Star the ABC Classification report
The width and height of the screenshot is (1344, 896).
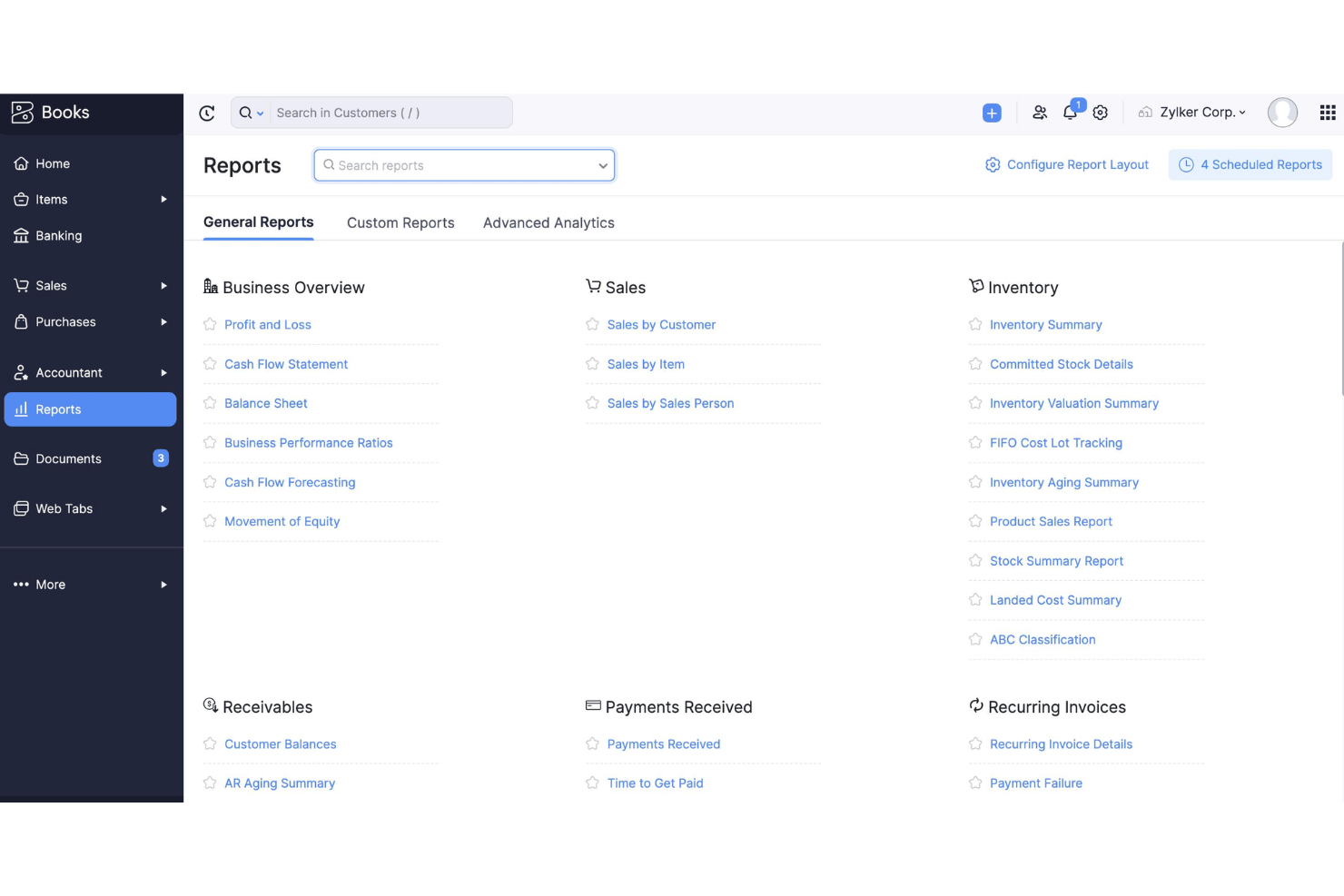coord(975,639)
